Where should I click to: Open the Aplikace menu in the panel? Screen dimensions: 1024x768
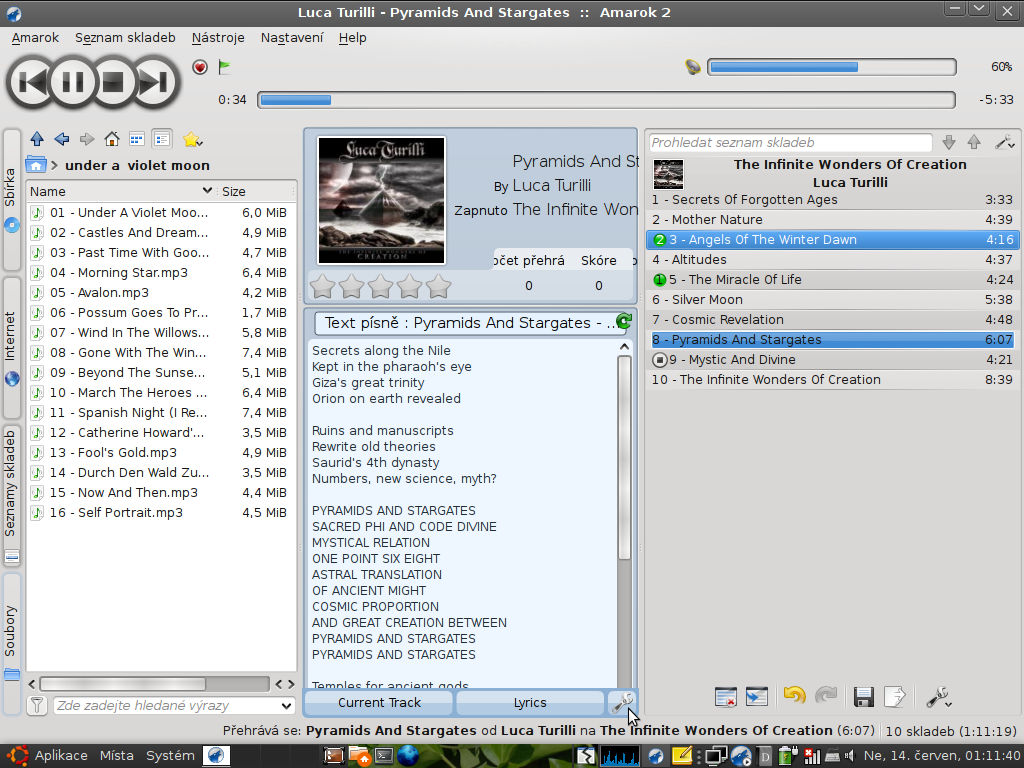[x=61, y=756]
